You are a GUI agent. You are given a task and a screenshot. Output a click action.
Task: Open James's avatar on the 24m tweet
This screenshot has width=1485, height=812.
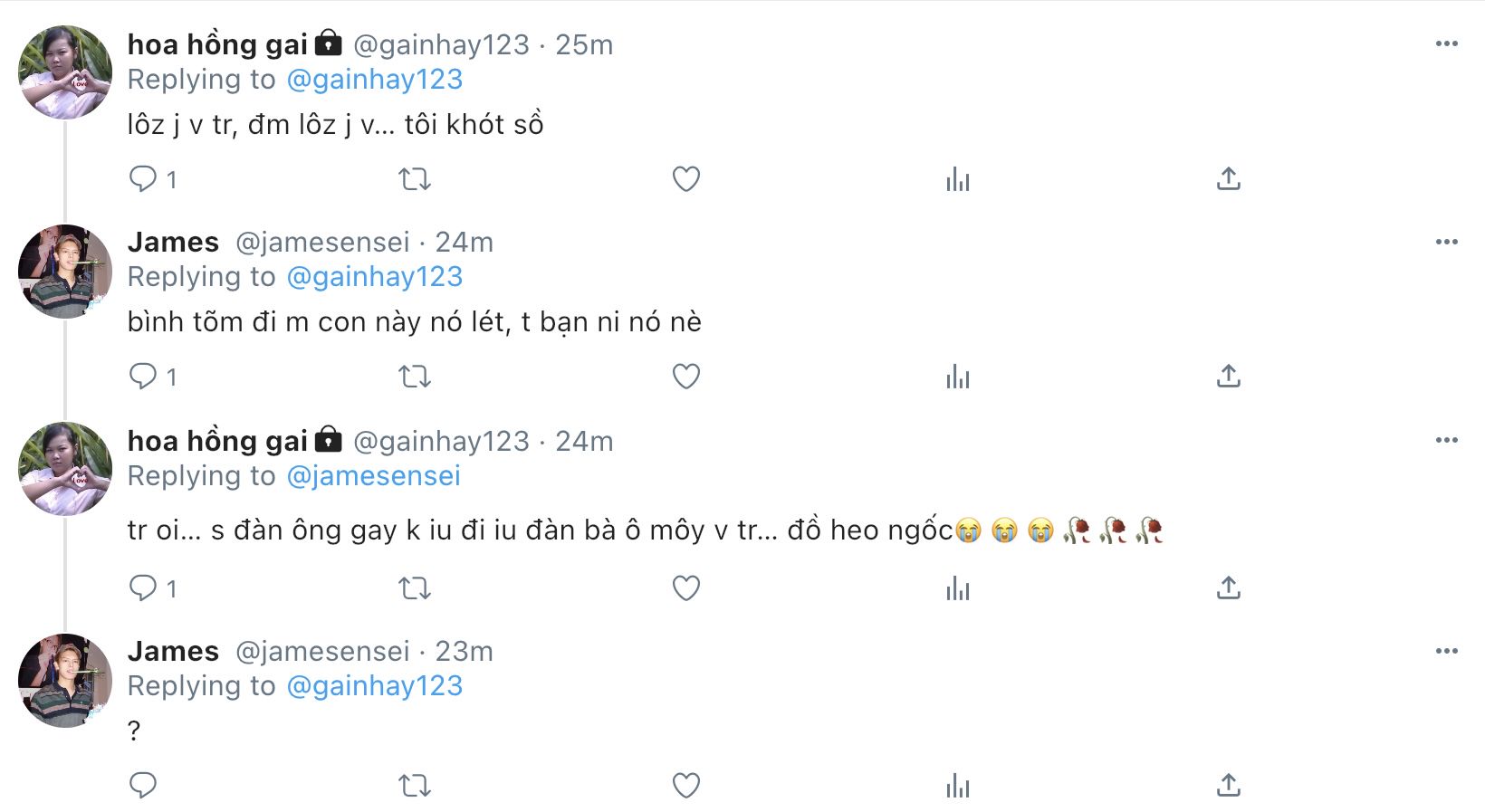point(65,271)
